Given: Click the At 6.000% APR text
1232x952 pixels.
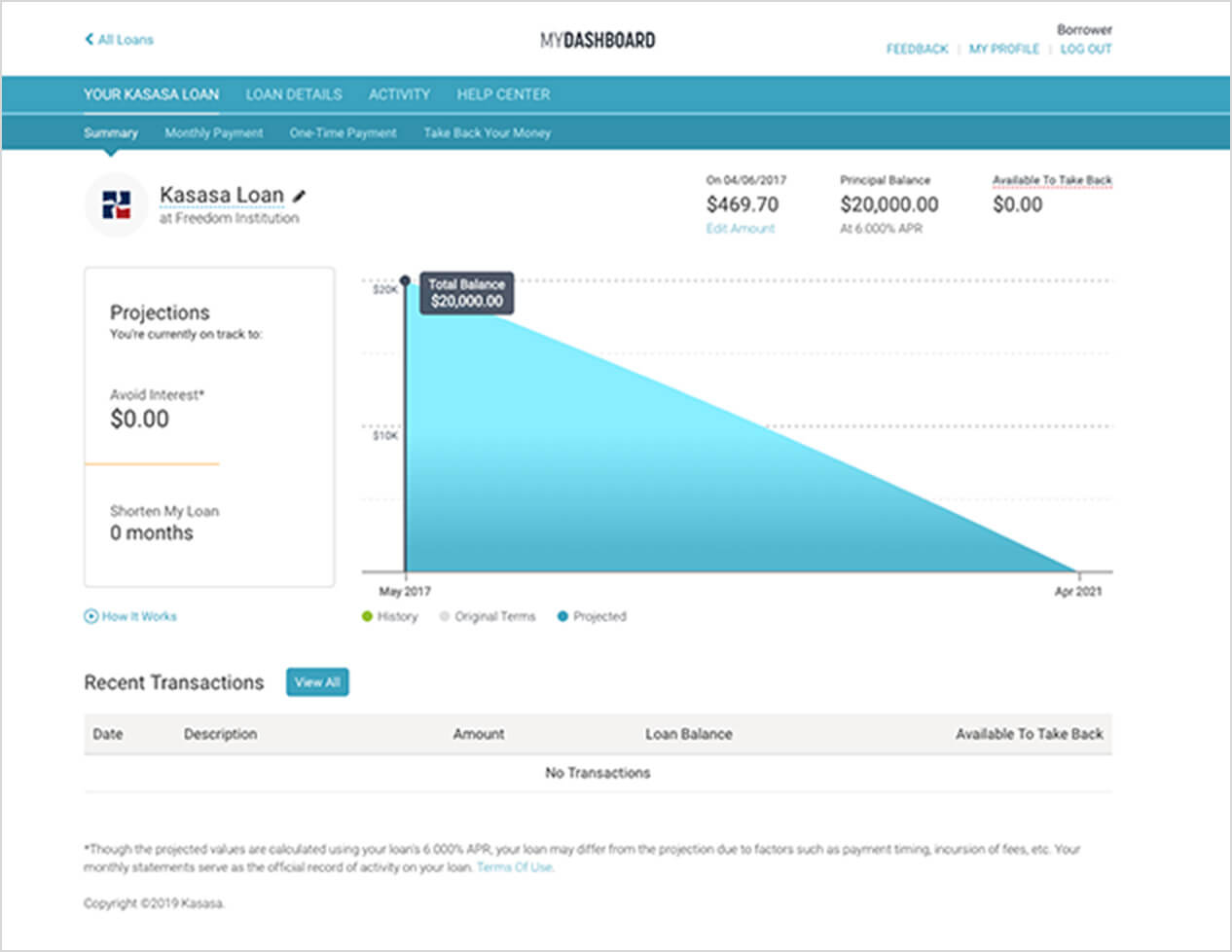Looking at the screenshot, I should [882, 229].
